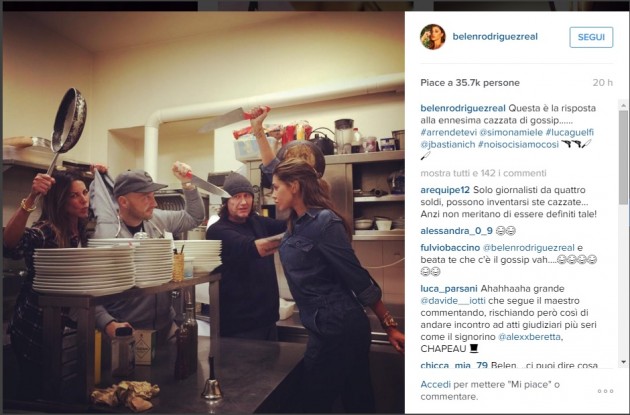View the arequipe12 commenter profile
Viewport: 630px width, 415px height.
click(x=445, y=190)
